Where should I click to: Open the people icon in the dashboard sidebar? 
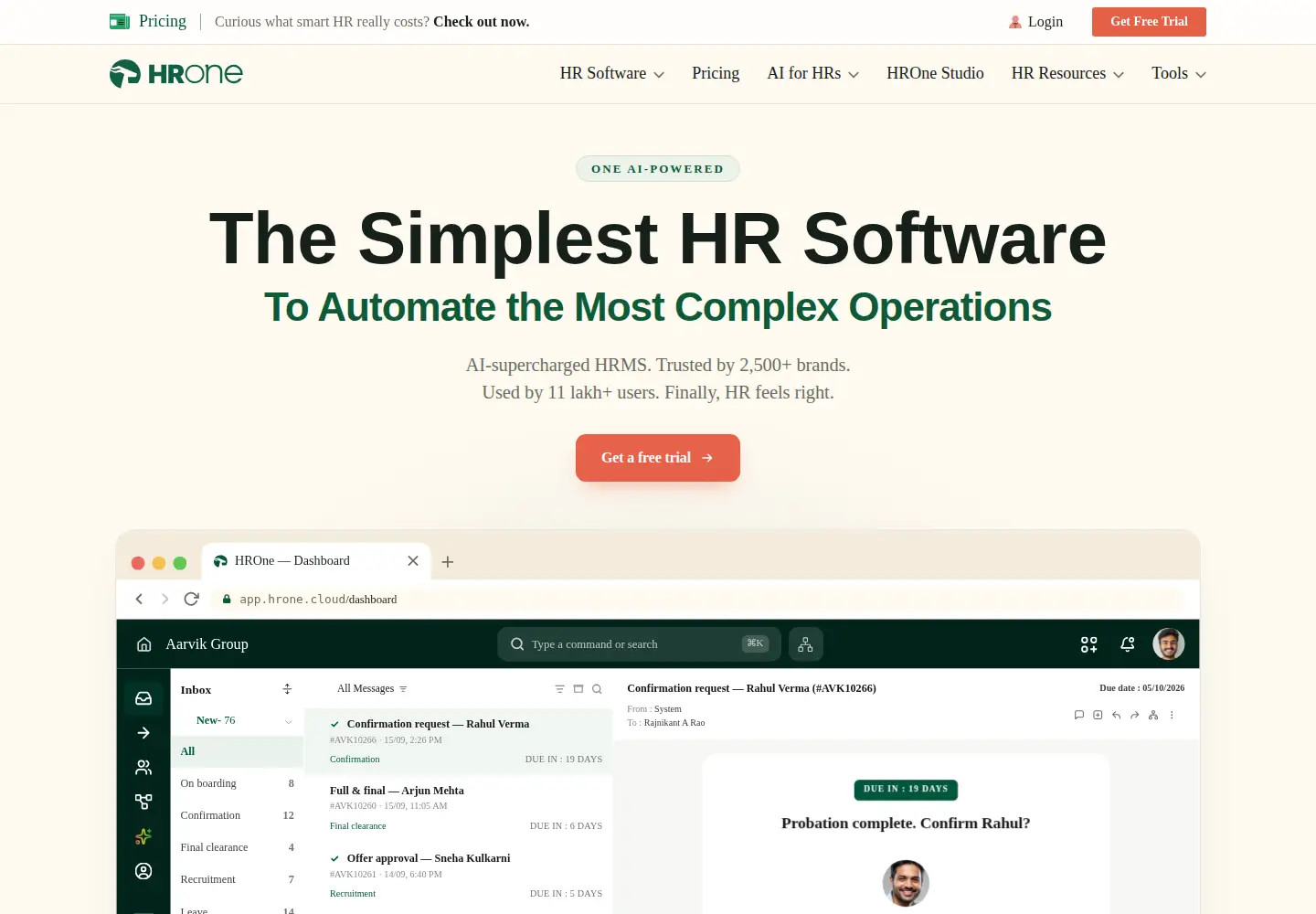pos(143,768)
